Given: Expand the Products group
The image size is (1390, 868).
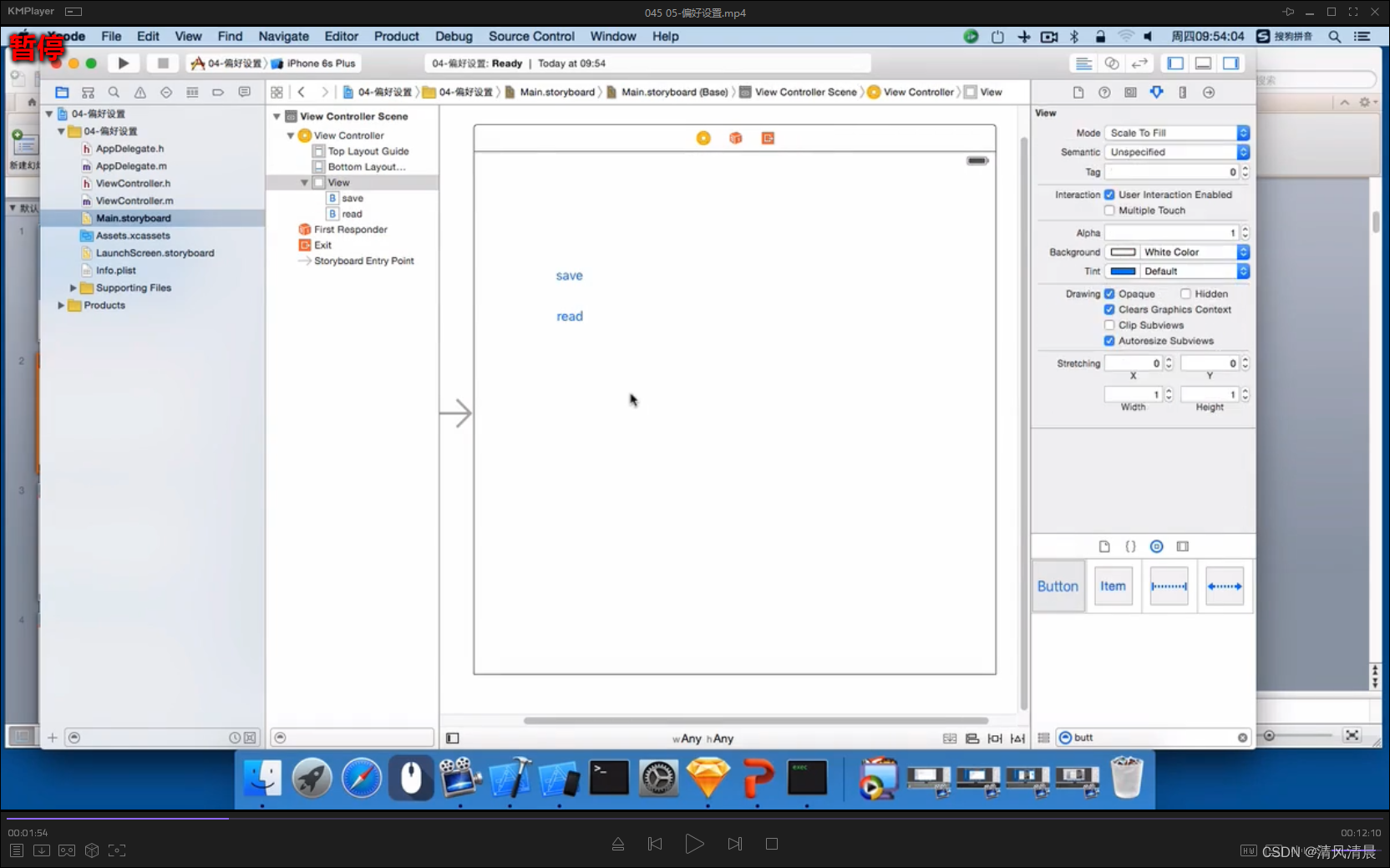Looking at the screenshot, I should coord(61,306).
